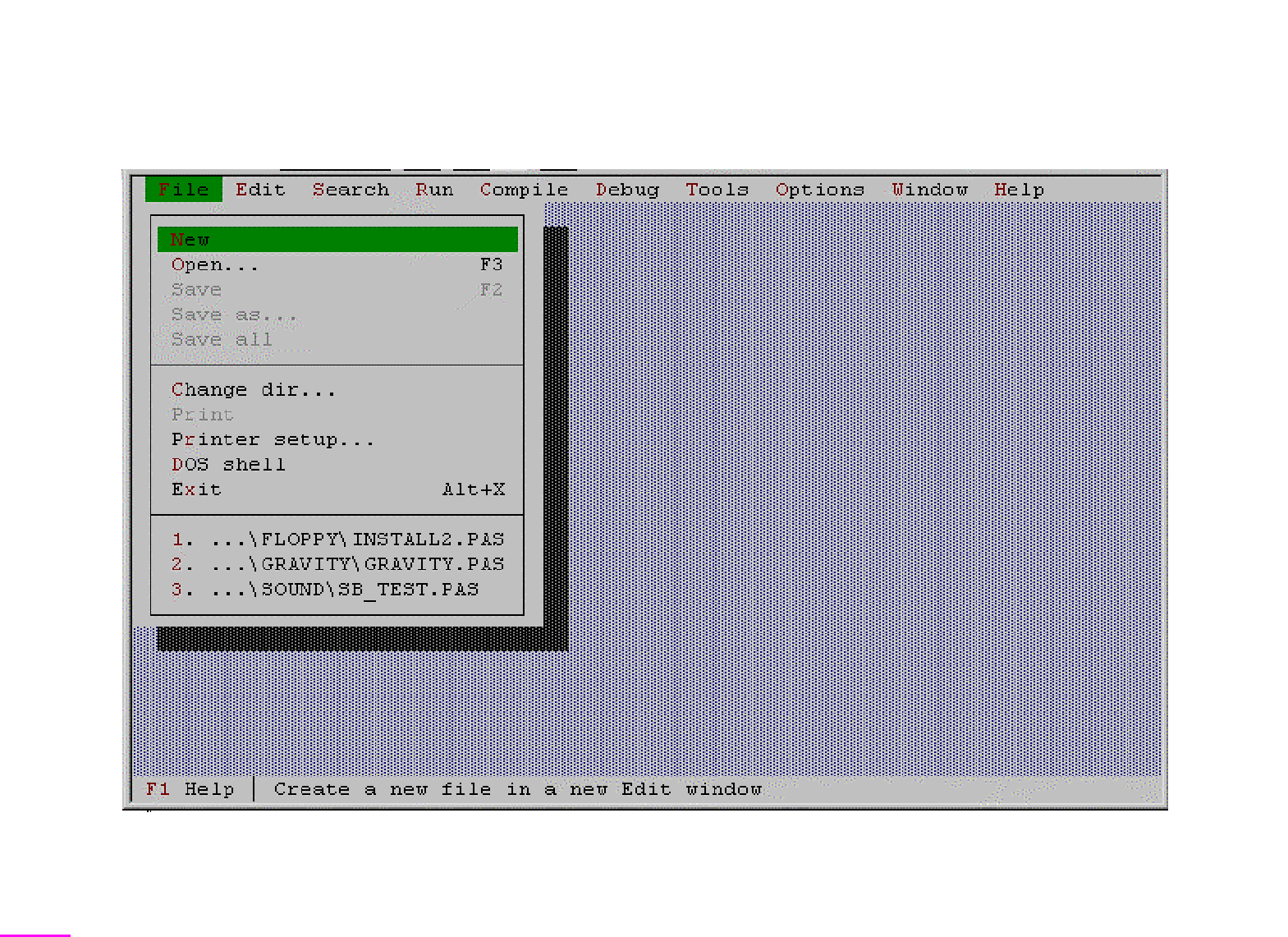Image resolution: width=1288 pixels, height=937 pixels.
Task: Open the Help menu
Action: 1019,190
